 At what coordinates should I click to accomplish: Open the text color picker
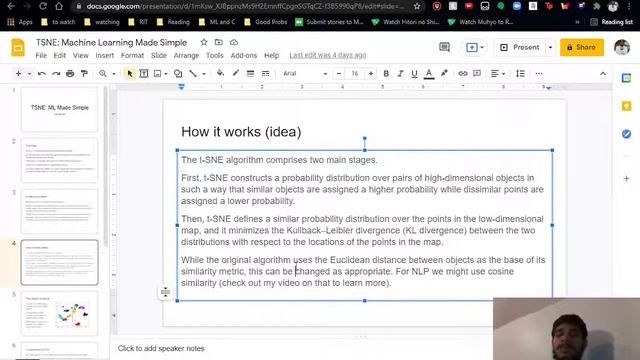pos(429,73)
